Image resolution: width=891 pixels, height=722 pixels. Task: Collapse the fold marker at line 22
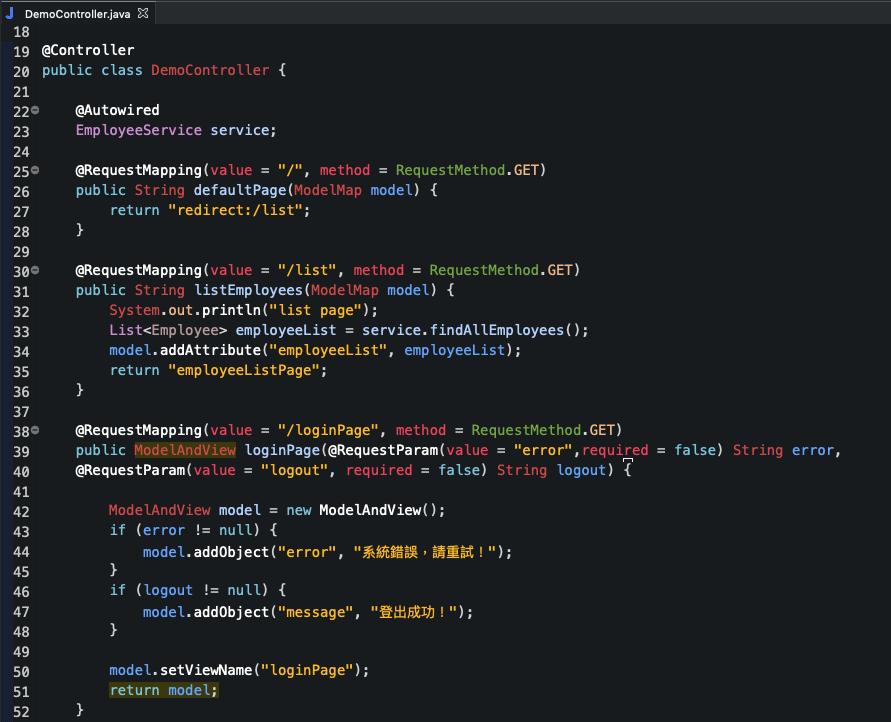[x=35, y=110]
